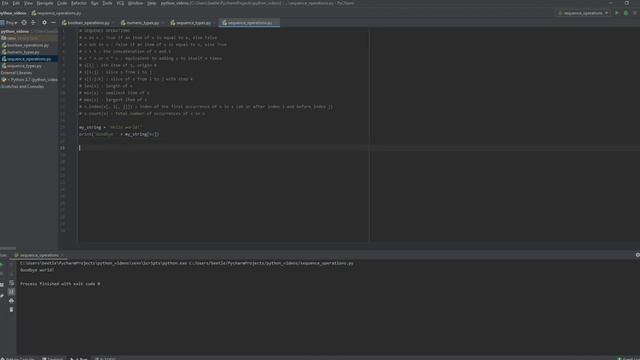
Task: Switch to numeric_types.py editor tab
Action: pyautogui.click(x=141, y=23)
